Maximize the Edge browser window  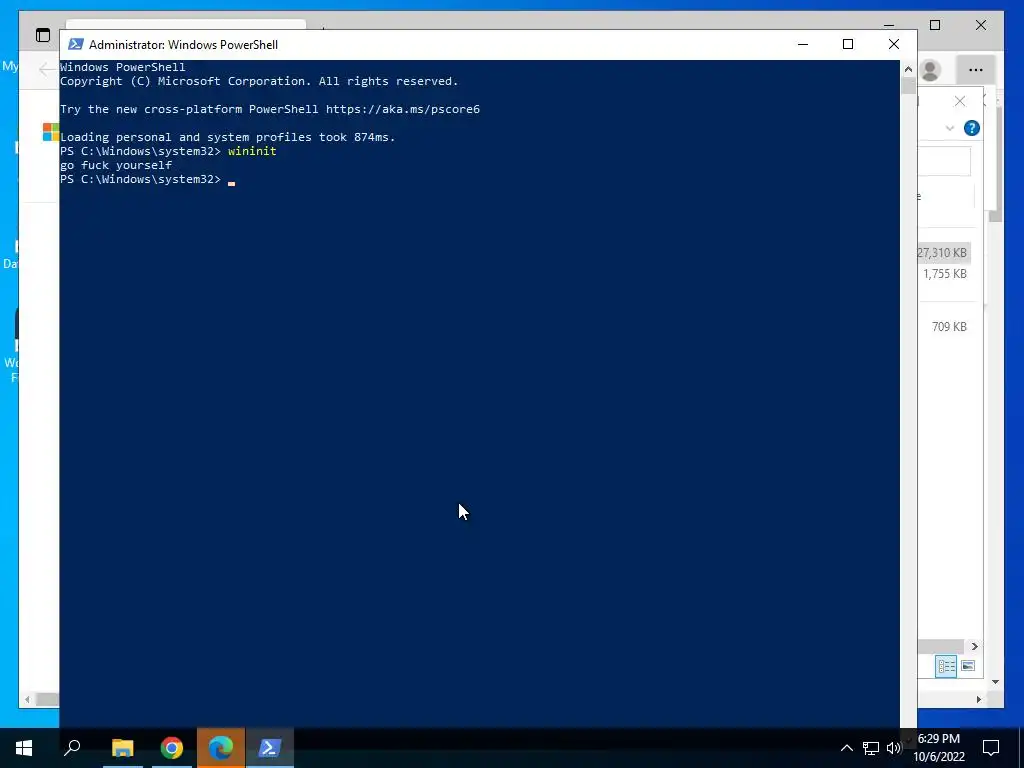935,25
